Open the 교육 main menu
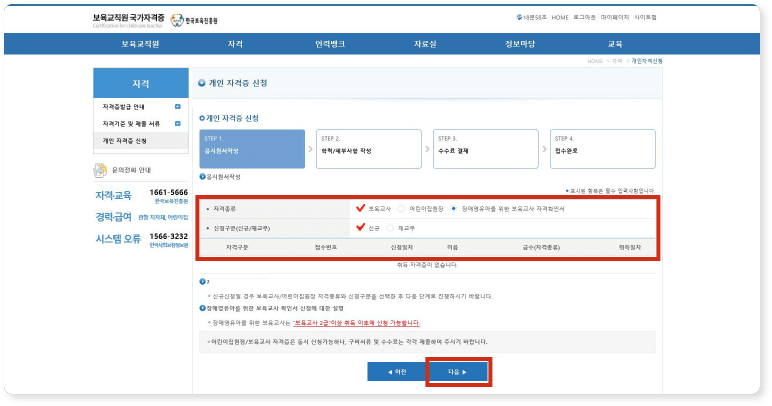 click(x=615, y=44)
